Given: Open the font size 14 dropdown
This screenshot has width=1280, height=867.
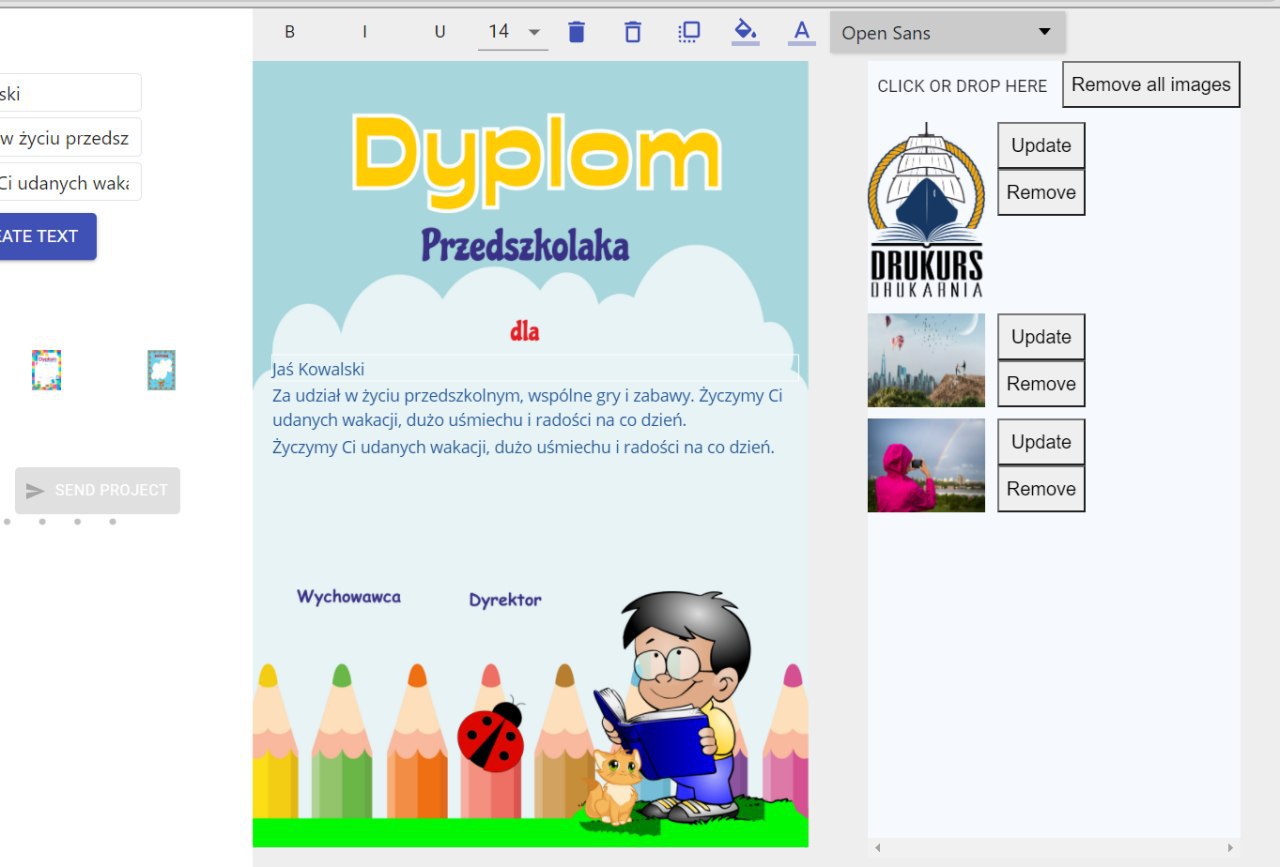Looking at the screenshot, I should pos(513,32).
